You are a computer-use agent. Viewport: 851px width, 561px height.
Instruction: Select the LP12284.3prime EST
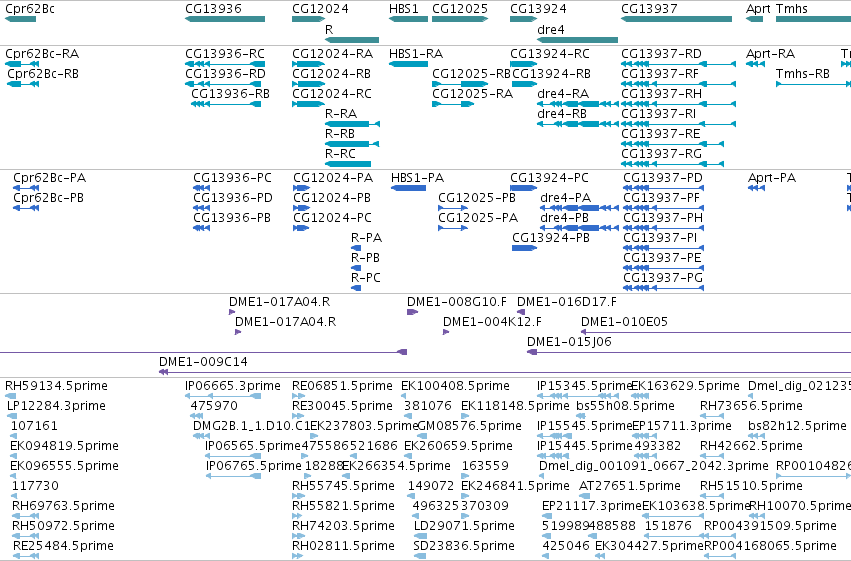pos(56,406)
